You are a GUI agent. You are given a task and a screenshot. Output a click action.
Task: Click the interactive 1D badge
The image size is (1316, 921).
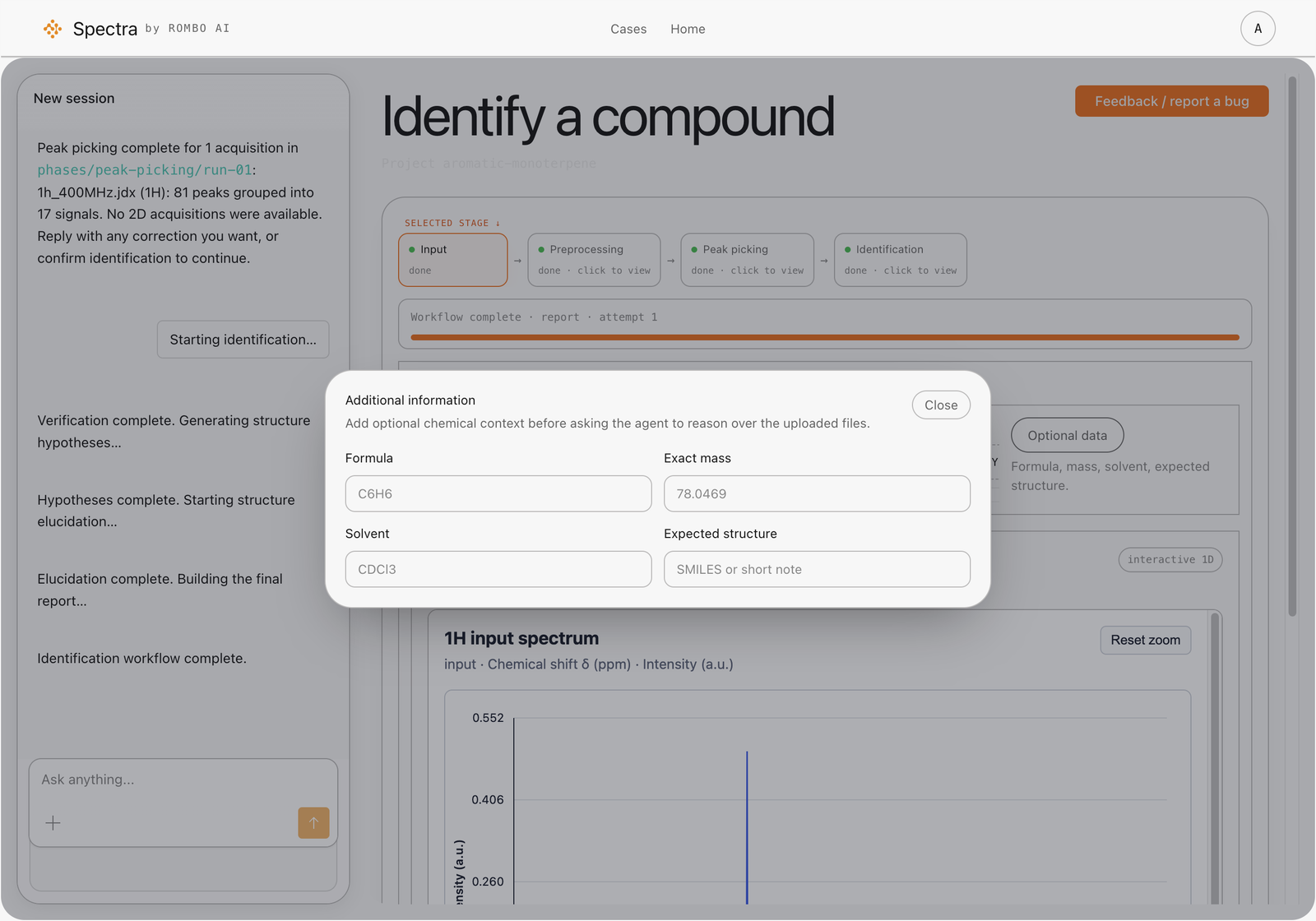click(1170, 559)
